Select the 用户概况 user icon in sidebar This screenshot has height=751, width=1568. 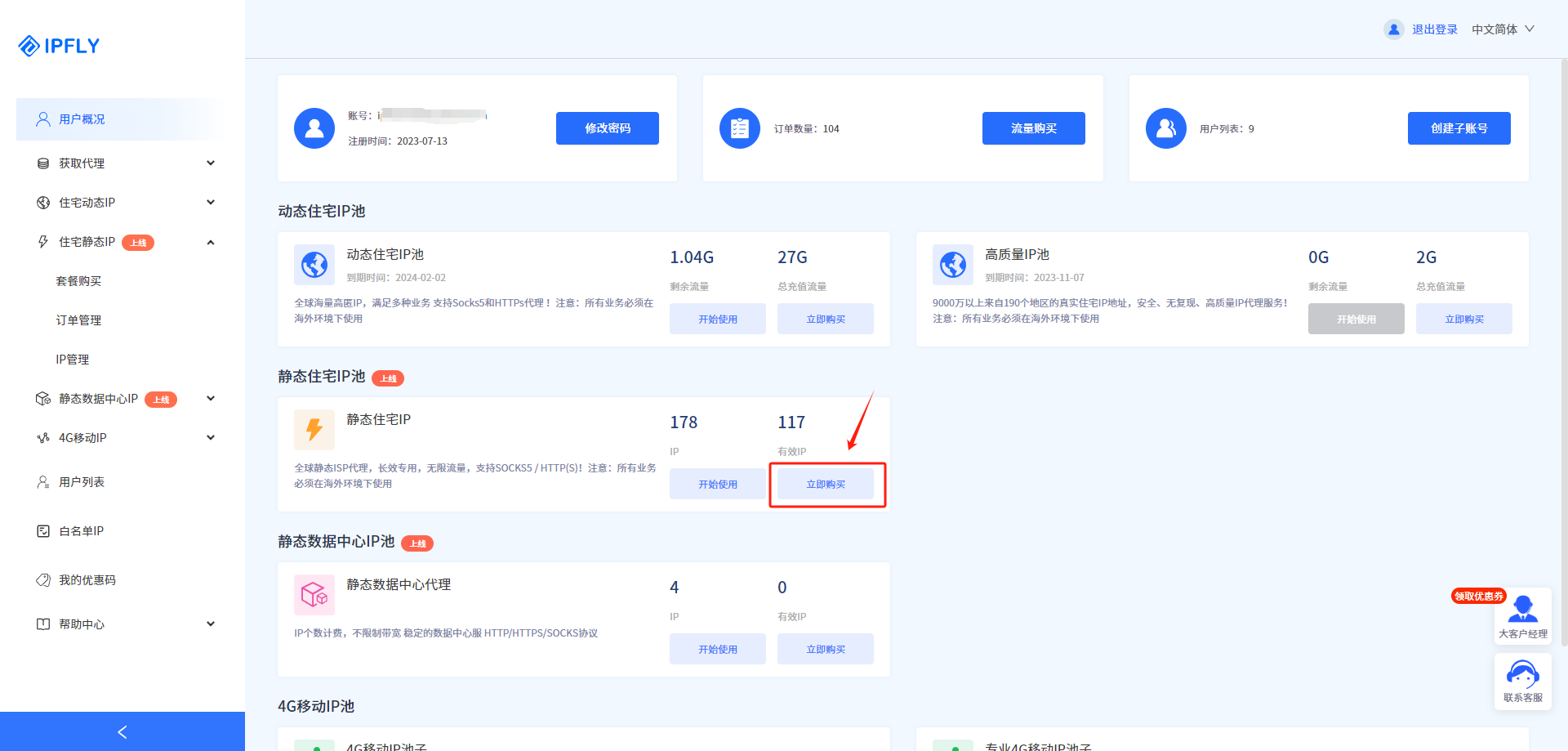click(x=42, y=118)
